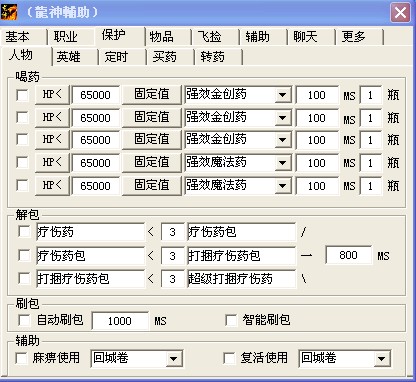Toggle HP< button in fourth potion row

(x=52, y=162)
